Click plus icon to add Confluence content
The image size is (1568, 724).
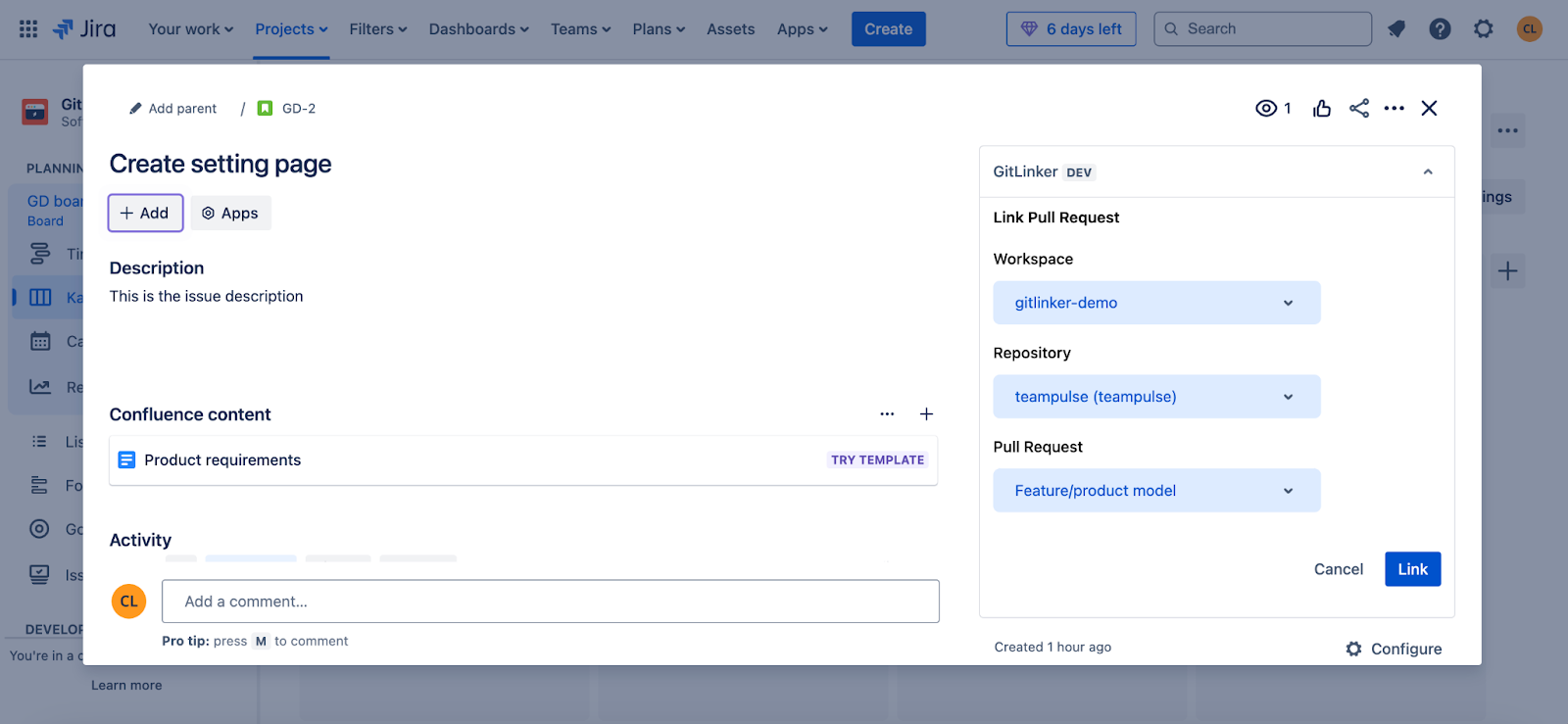926,414
